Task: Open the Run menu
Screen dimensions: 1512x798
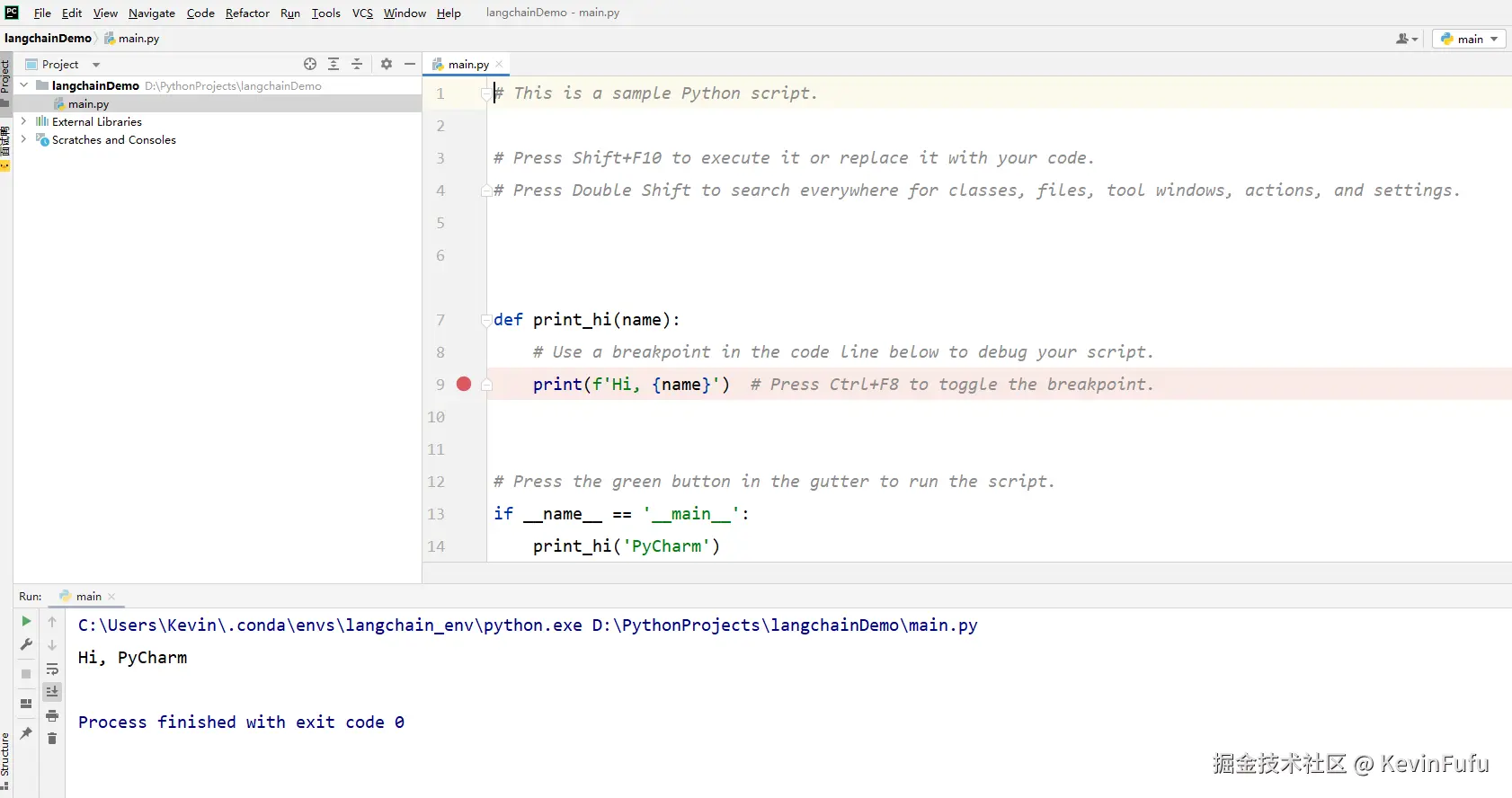Action: pyautogui.click(x=290, y=13)
